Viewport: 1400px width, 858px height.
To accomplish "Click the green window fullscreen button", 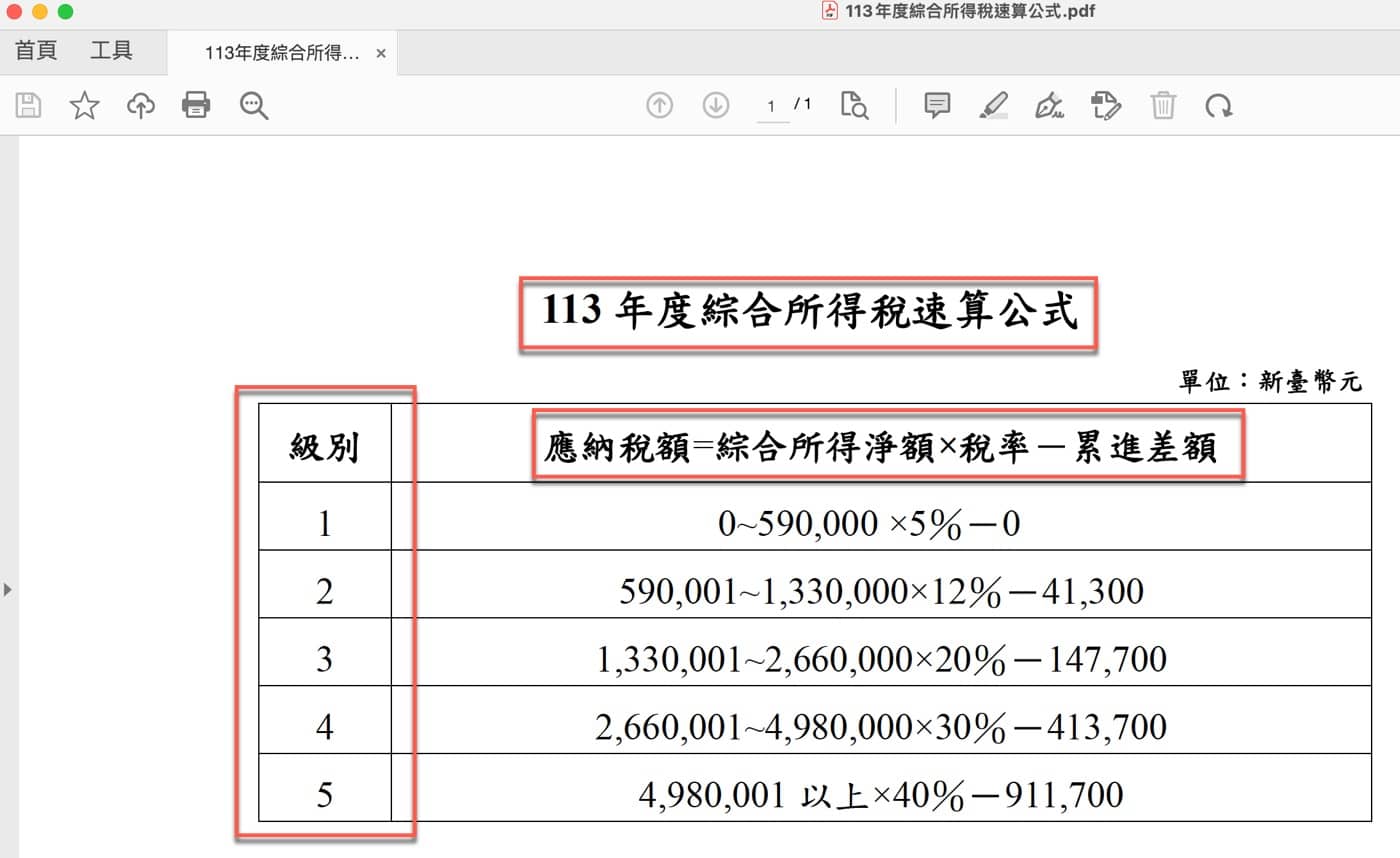I will click(66, 12).
